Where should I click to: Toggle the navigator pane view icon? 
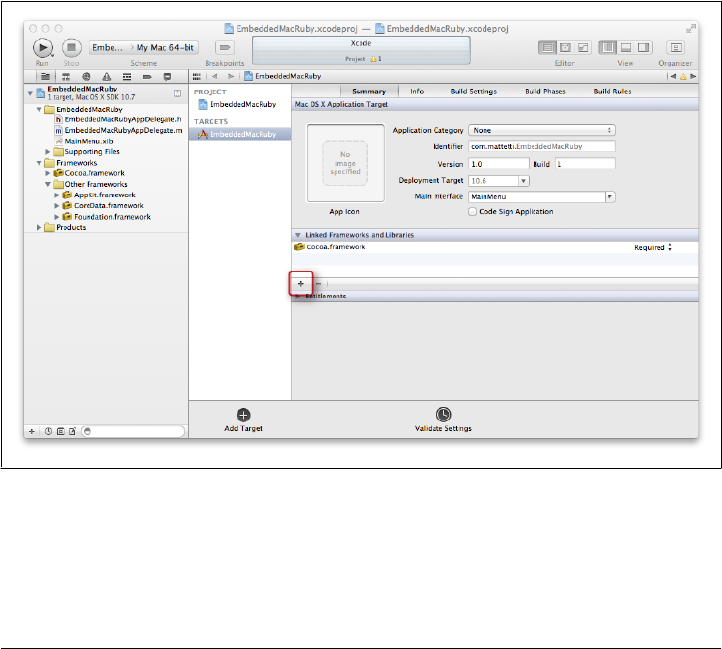[x=608, y=47]
